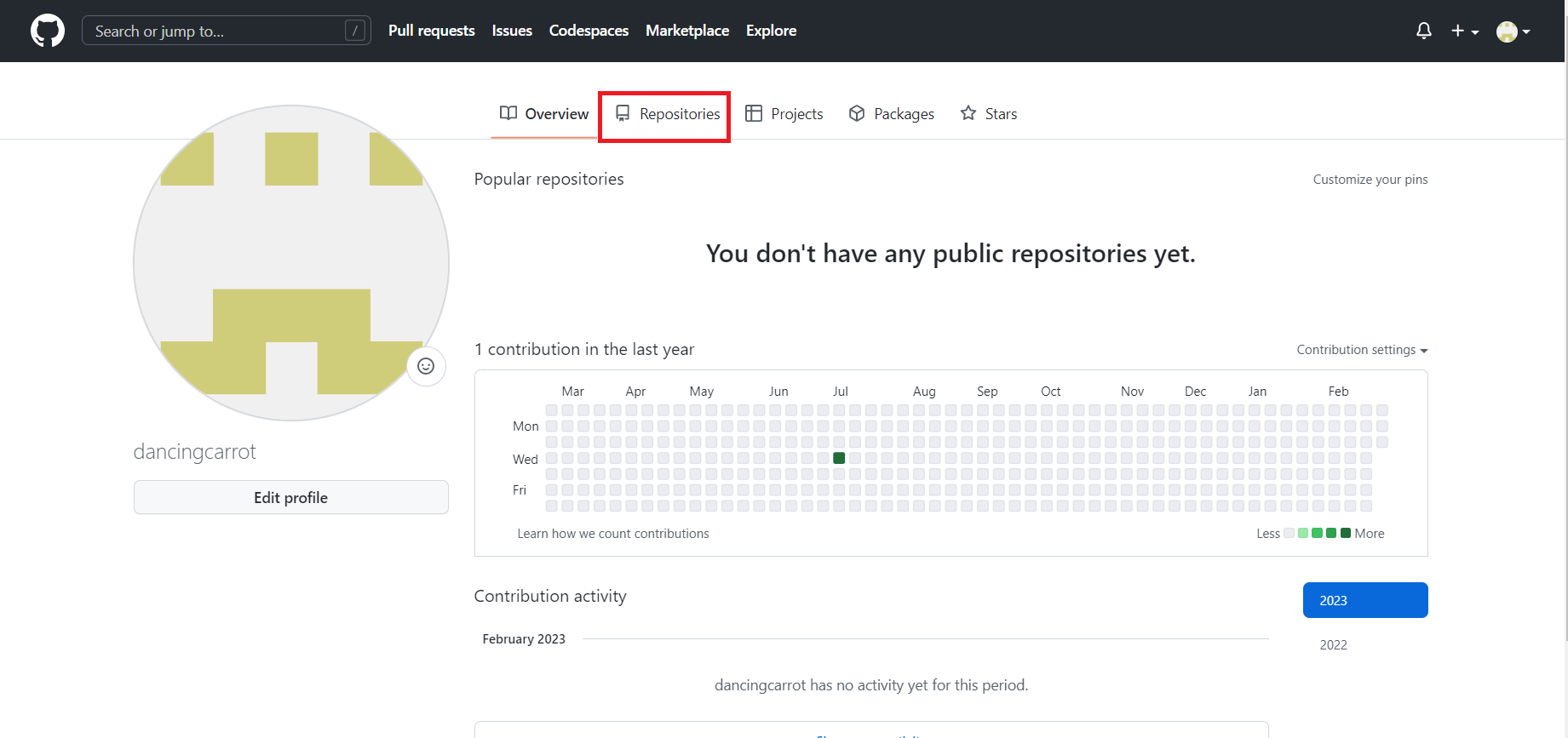Open the Explore page
This screenshot has height=738, width=1568.
point(771,31)
